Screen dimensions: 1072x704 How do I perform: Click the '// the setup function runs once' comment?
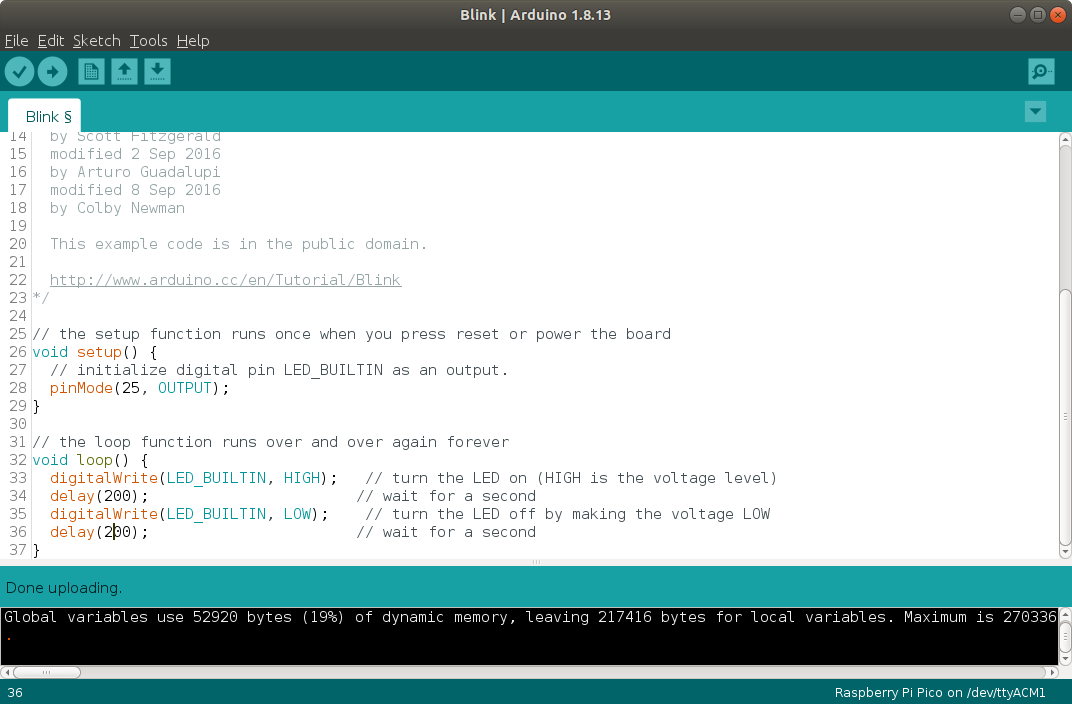coord(351,334)
